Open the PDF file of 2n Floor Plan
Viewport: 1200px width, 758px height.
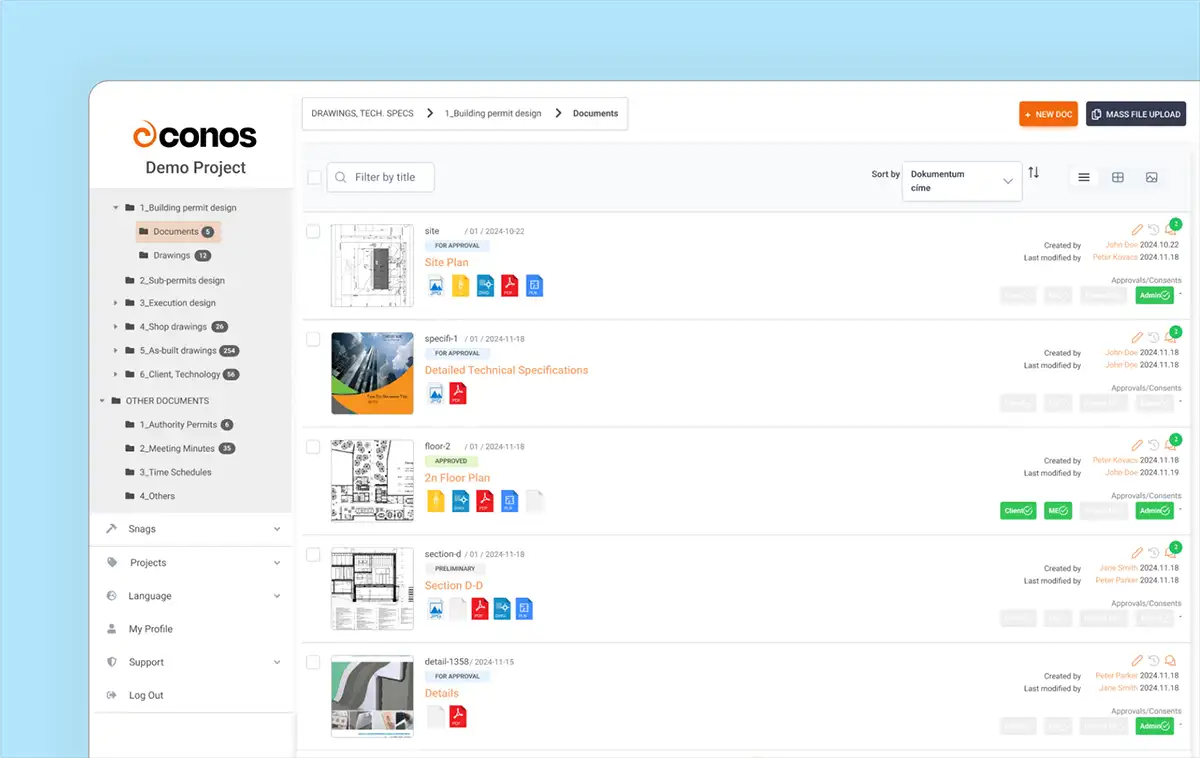[x=485, y=501]
